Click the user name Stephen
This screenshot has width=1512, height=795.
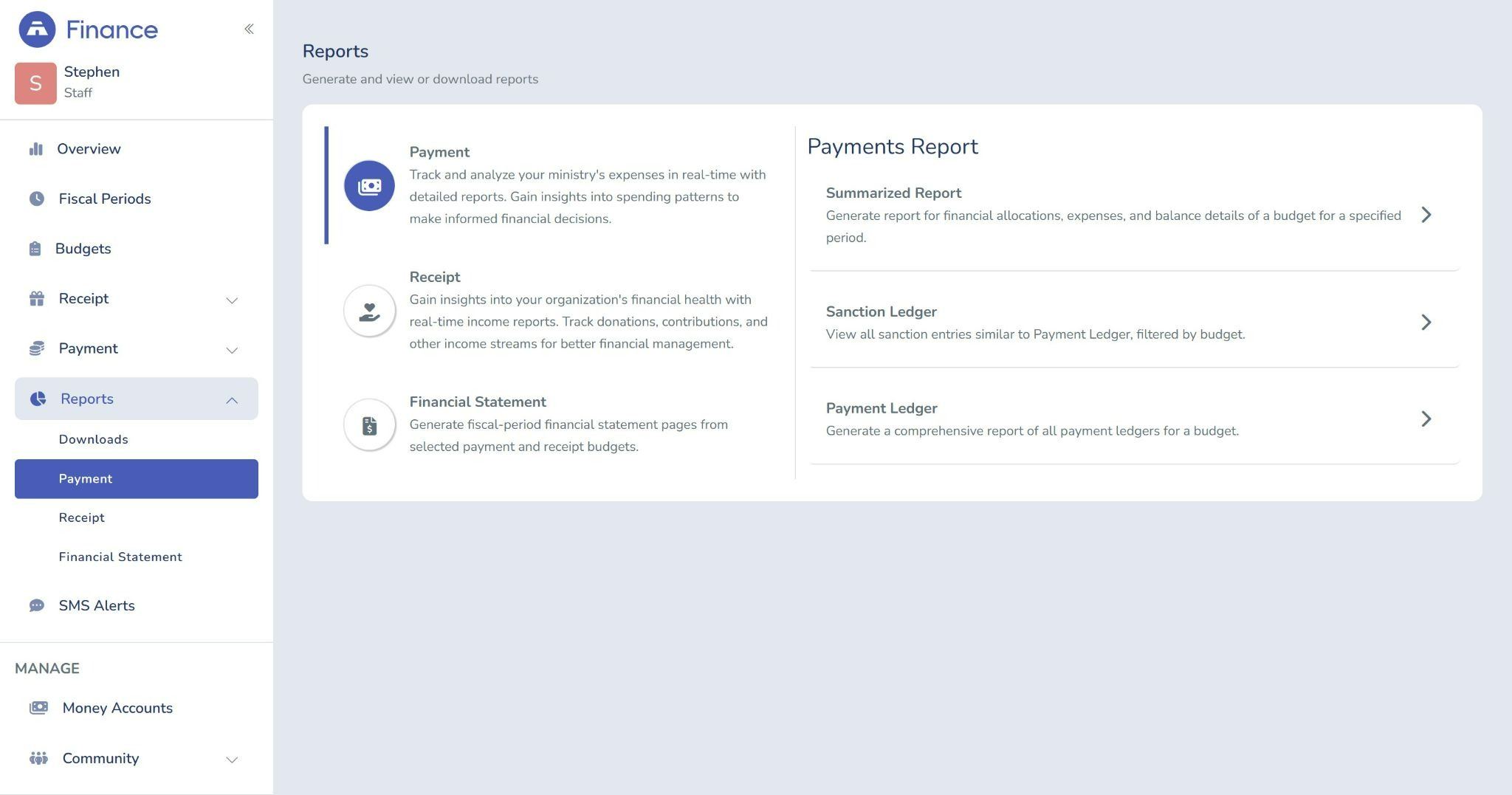pyautogui.click(x=92, y=72)
